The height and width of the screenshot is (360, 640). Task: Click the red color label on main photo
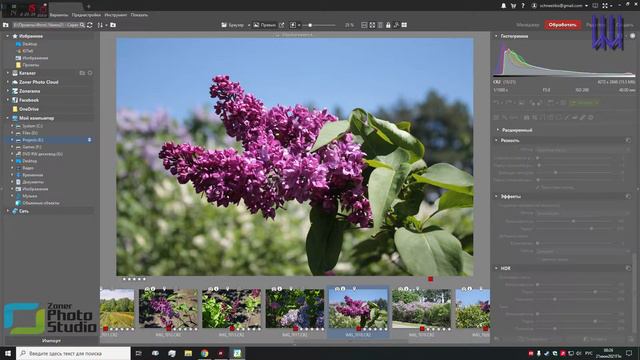coord(430,279)
